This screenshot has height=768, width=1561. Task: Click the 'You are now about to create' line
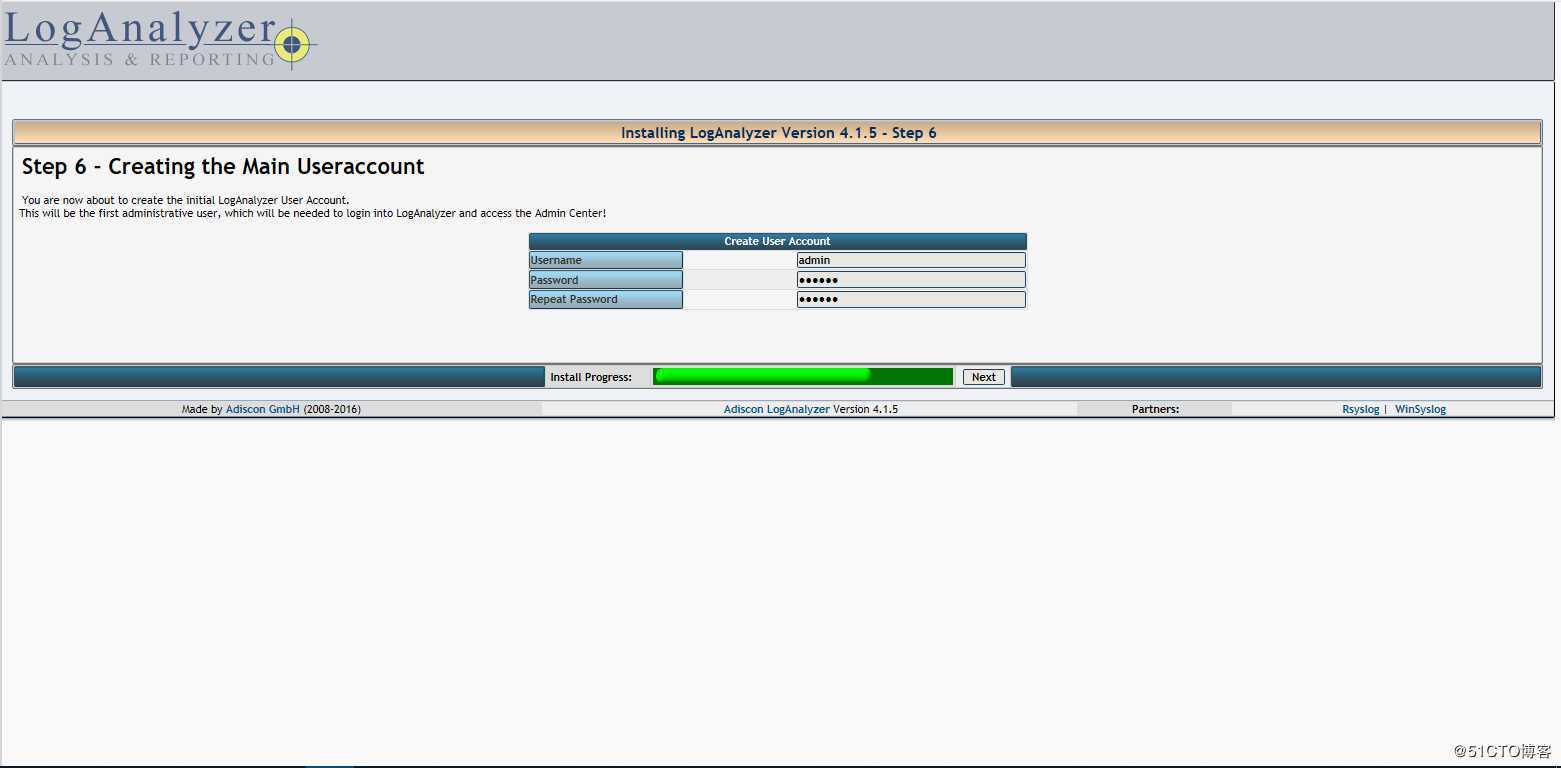(x=186, y=200)
